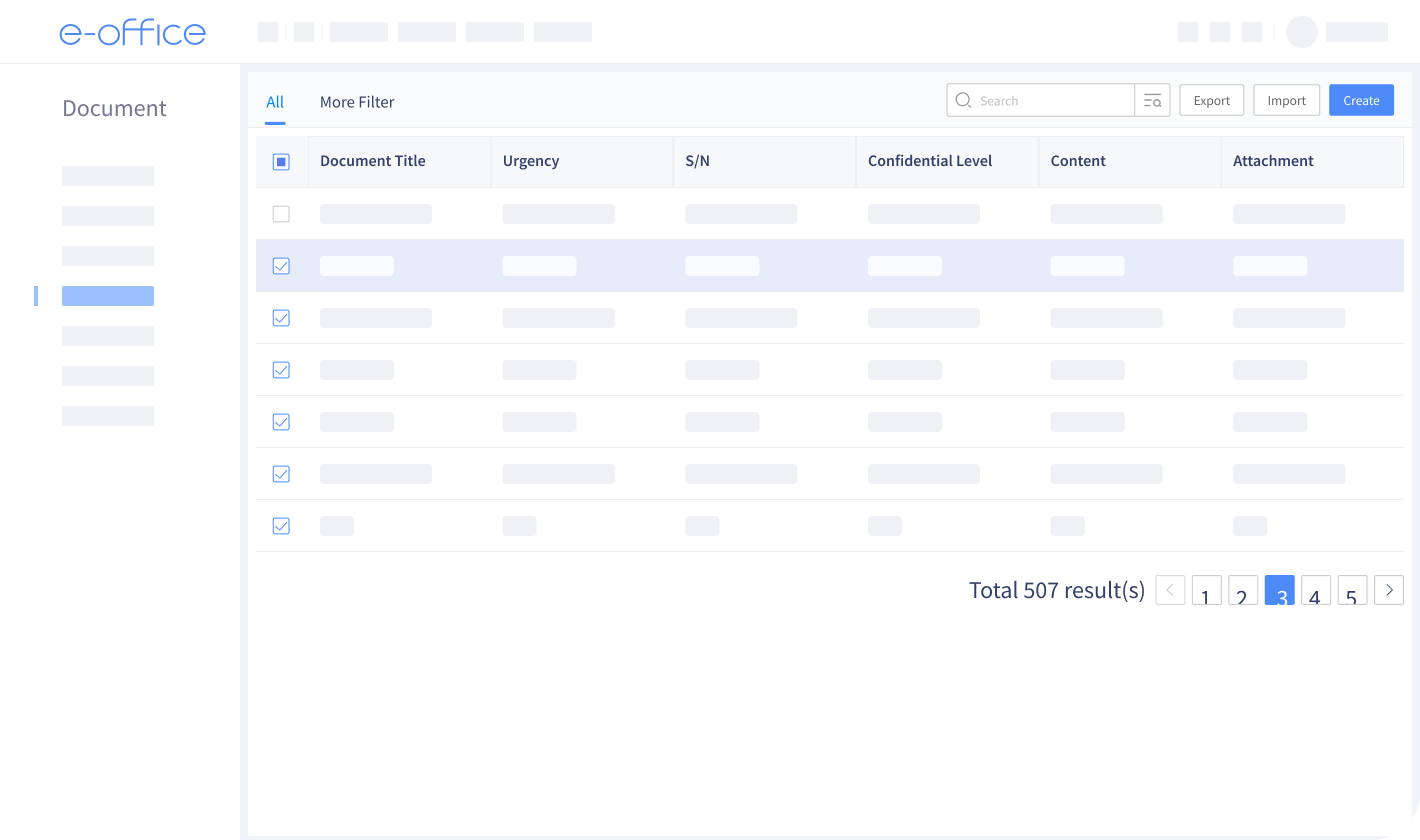
Task: Click the search magnifier icon
Action: point(963,100)
